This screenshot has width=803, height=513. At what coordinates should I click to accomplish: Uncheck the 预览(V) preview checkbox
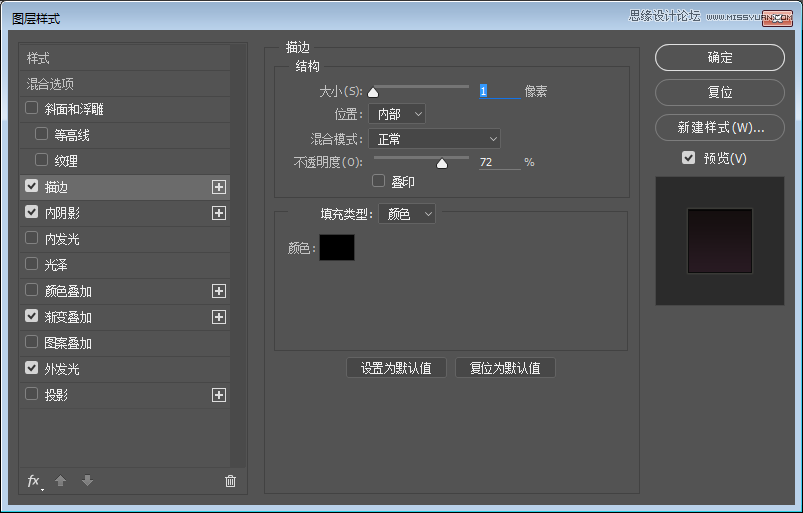[688, 158]
